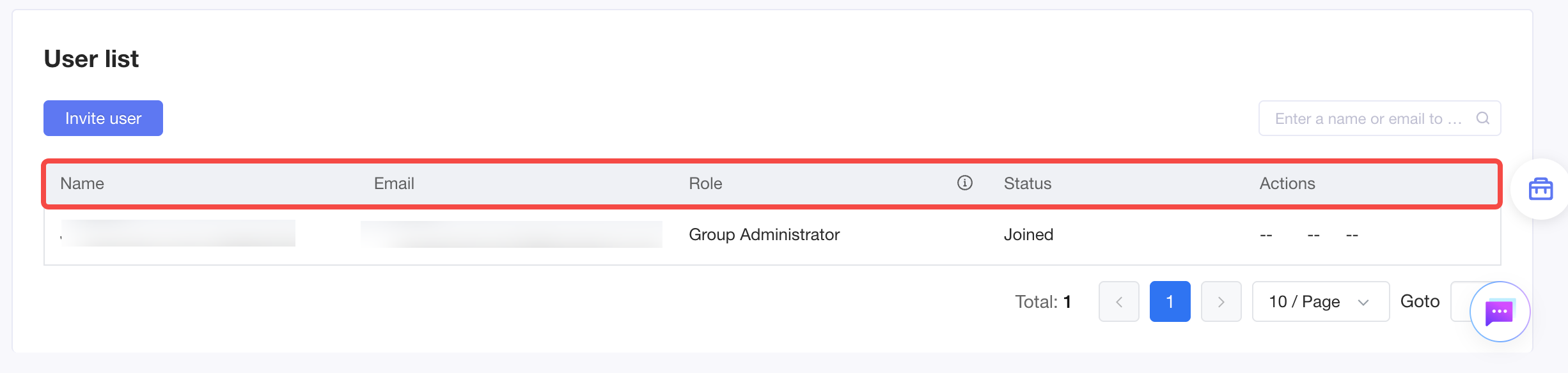The image size is (1568, 373).
Task: Go to previous page arrow
Action: coord(1119,301)
